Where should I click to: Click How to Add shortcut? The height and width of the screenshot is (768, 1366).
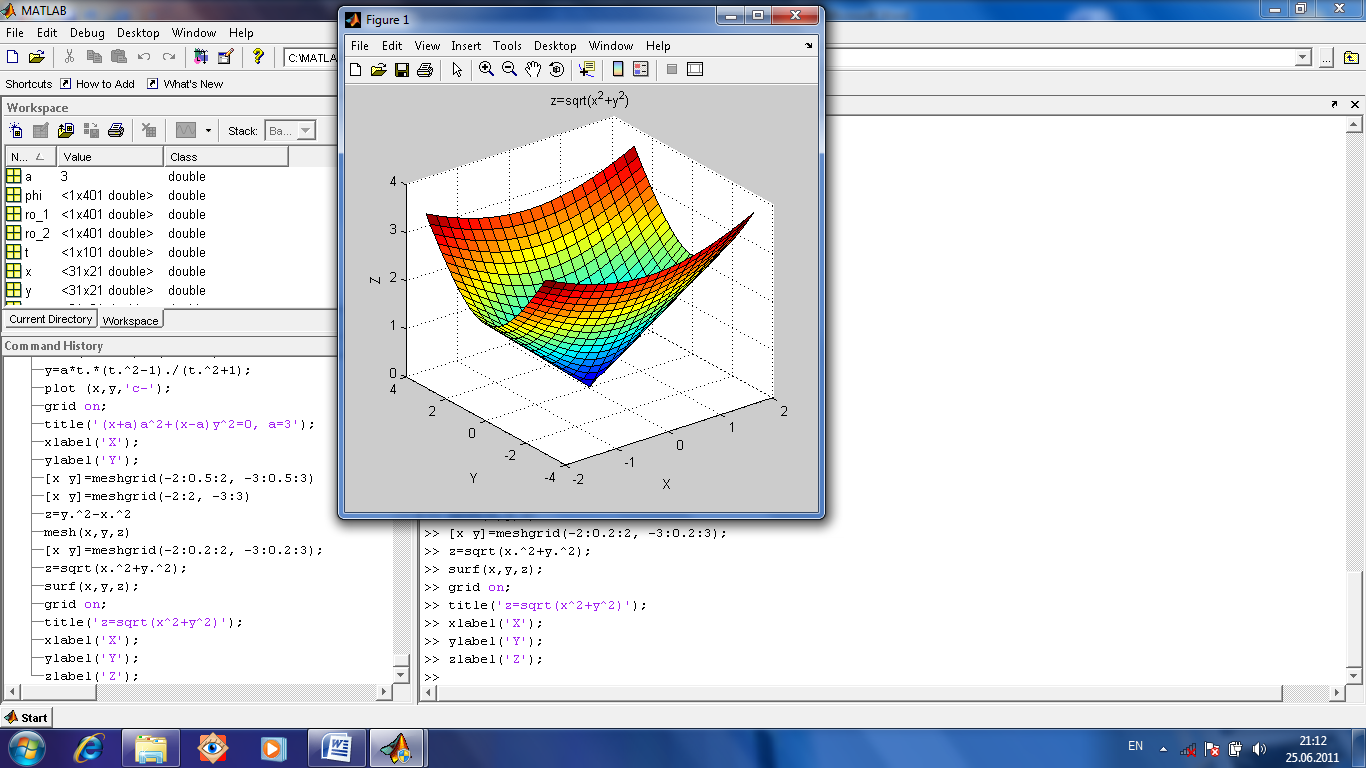pos(97,84)
